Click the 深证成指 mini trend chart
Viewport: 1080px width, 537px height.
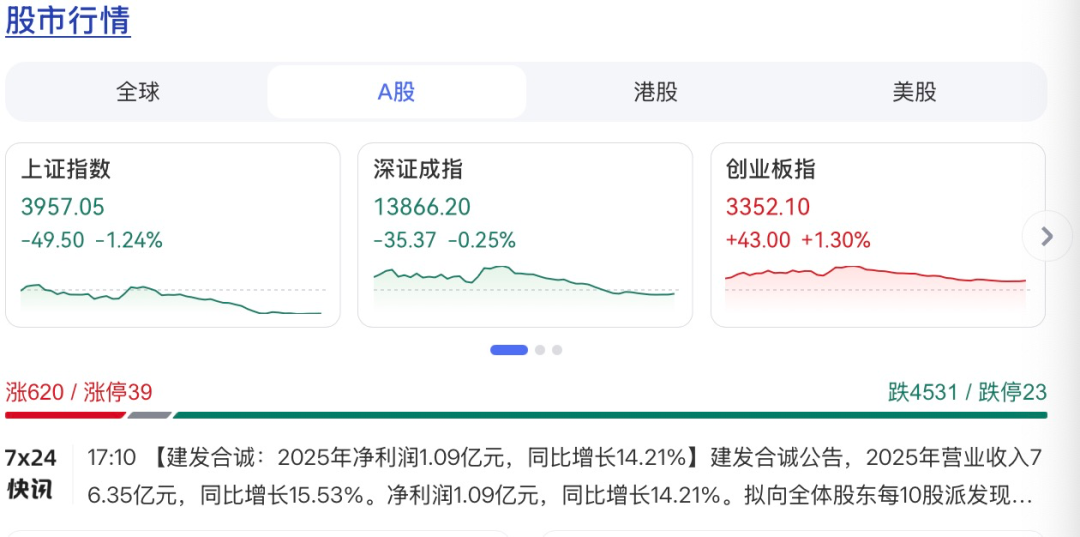pyautogui.click(x=524, y=282)
